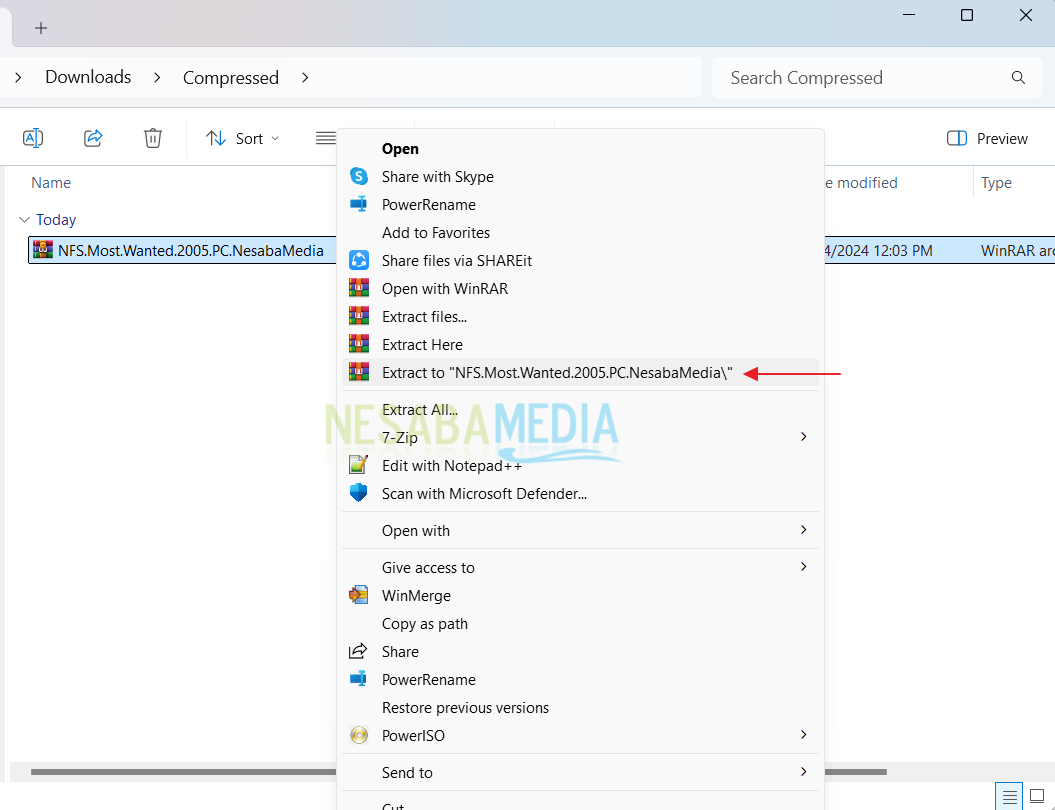Choose Share with Skype
The width and height of the screenshot is (1055, 810).
pyautogui.click(x=580, y=177)
